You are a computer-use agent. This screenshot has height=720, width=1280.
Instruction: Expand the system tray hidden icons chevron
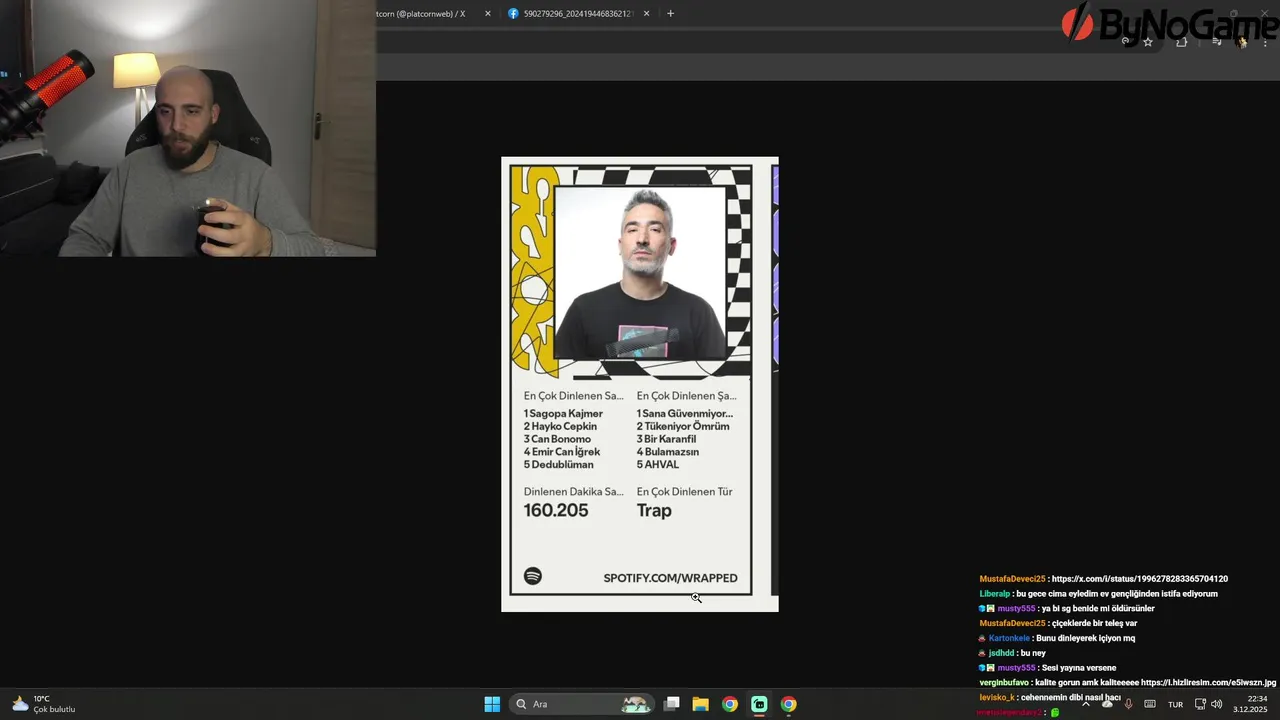[1086, 704]
